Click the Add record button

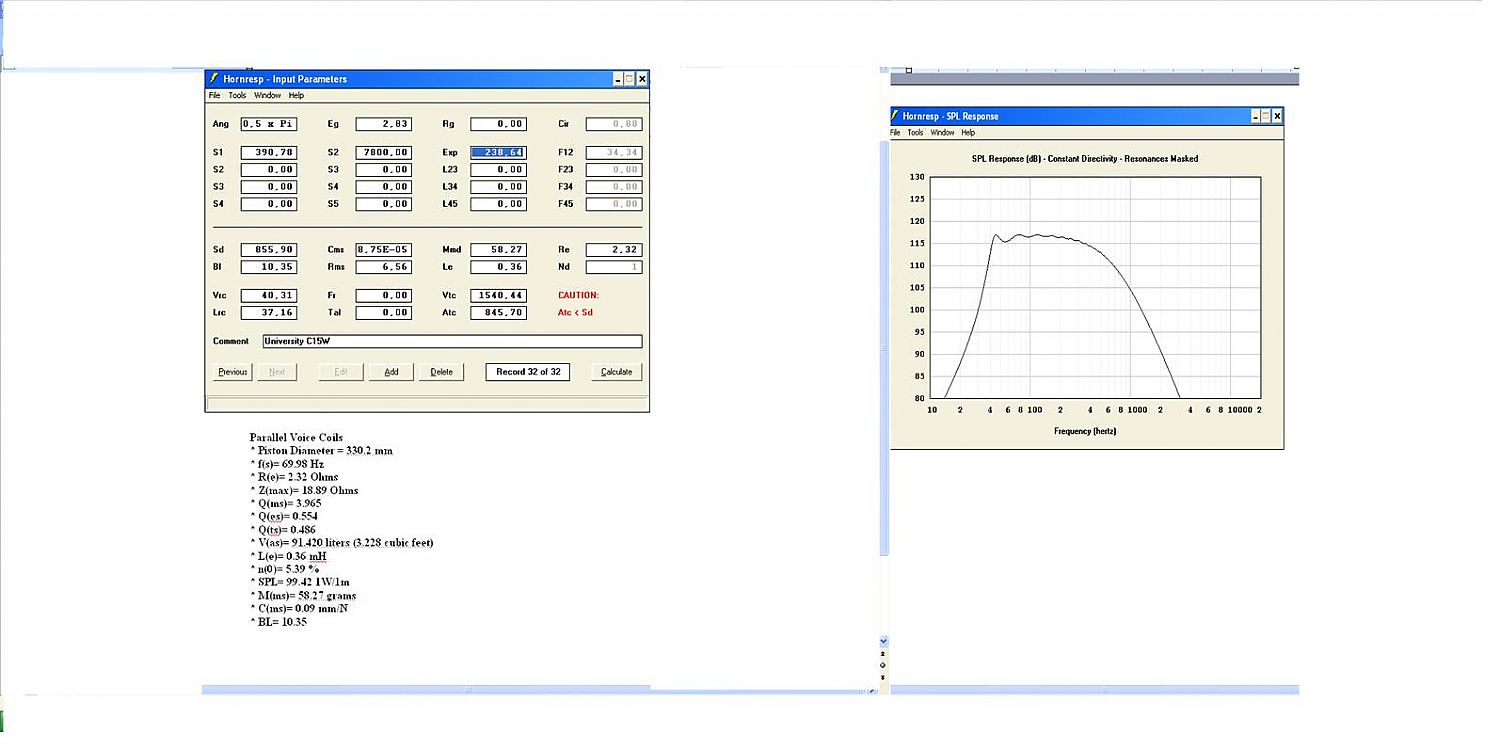click(391, 372)
